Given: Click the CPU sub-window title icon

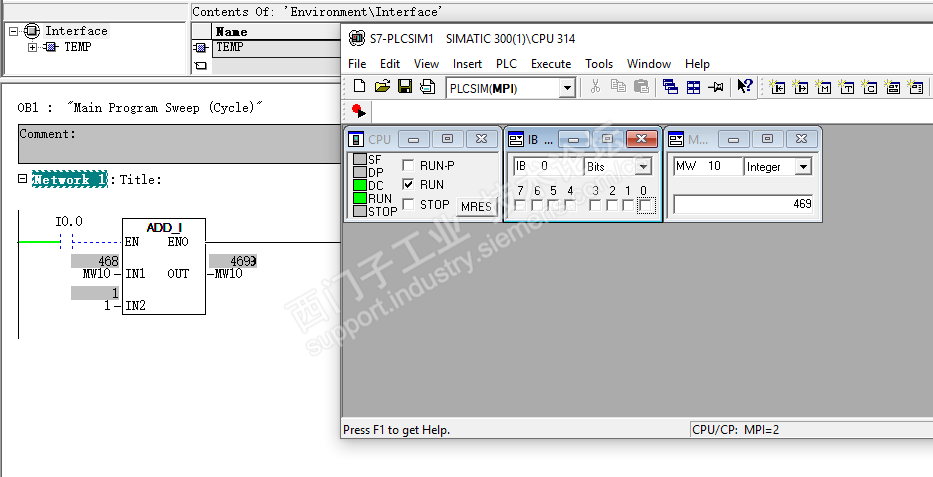Looking at the screenshot, I should [x=356, y=139].
